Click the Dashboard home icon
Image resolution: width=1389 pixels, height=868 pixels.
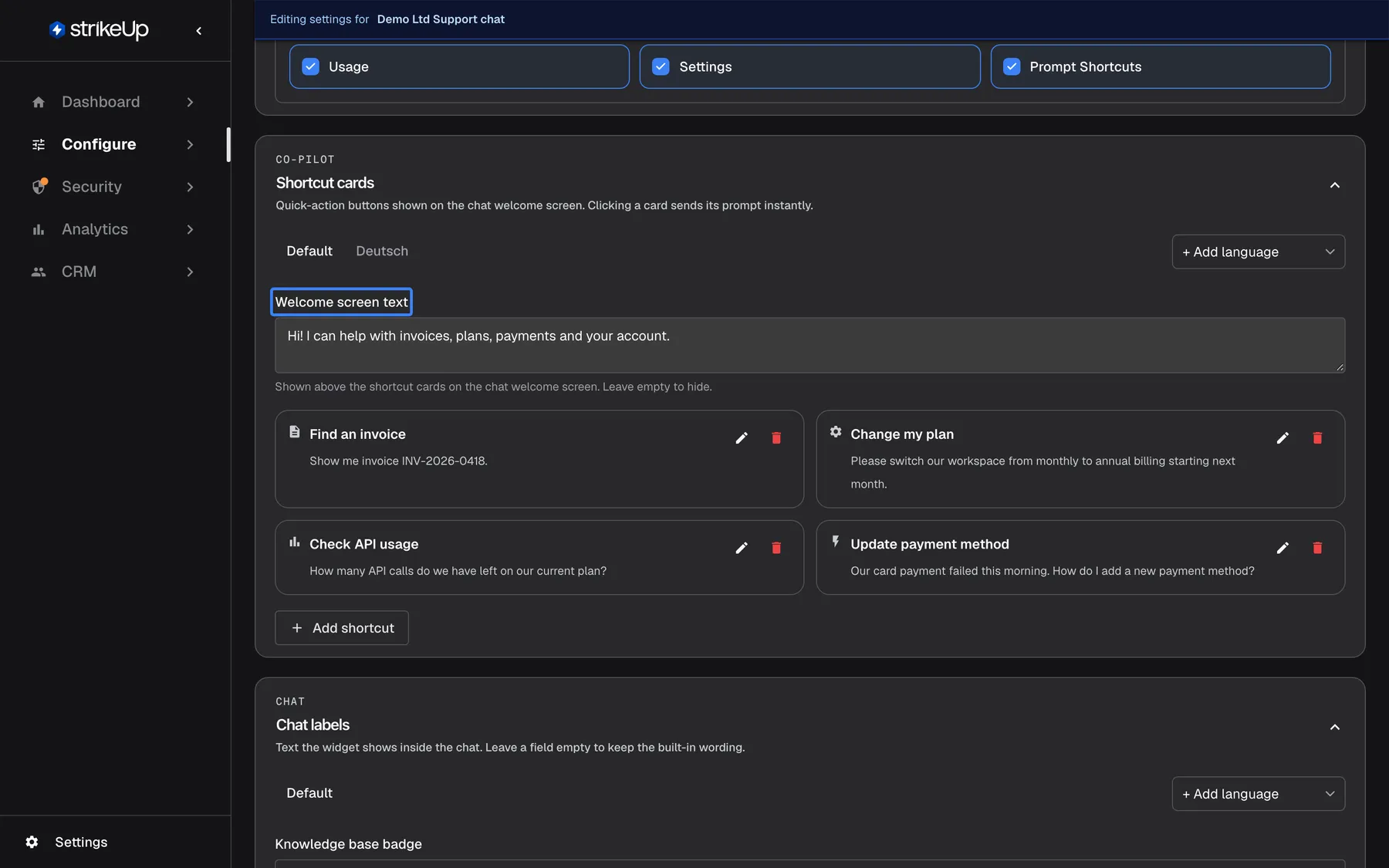39,102
